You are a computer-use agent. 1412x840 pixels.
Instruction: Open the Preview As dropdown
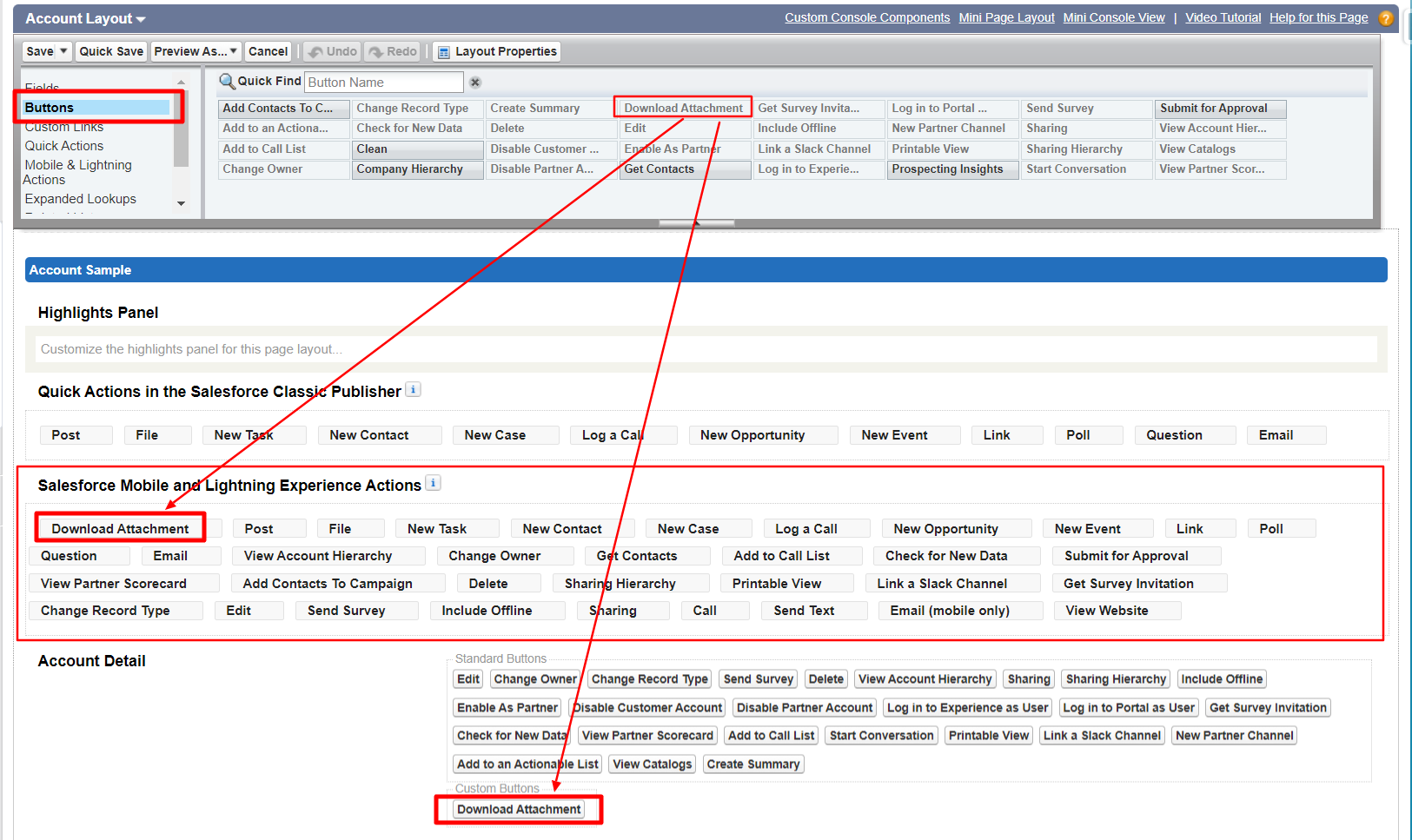click(196, 52)
